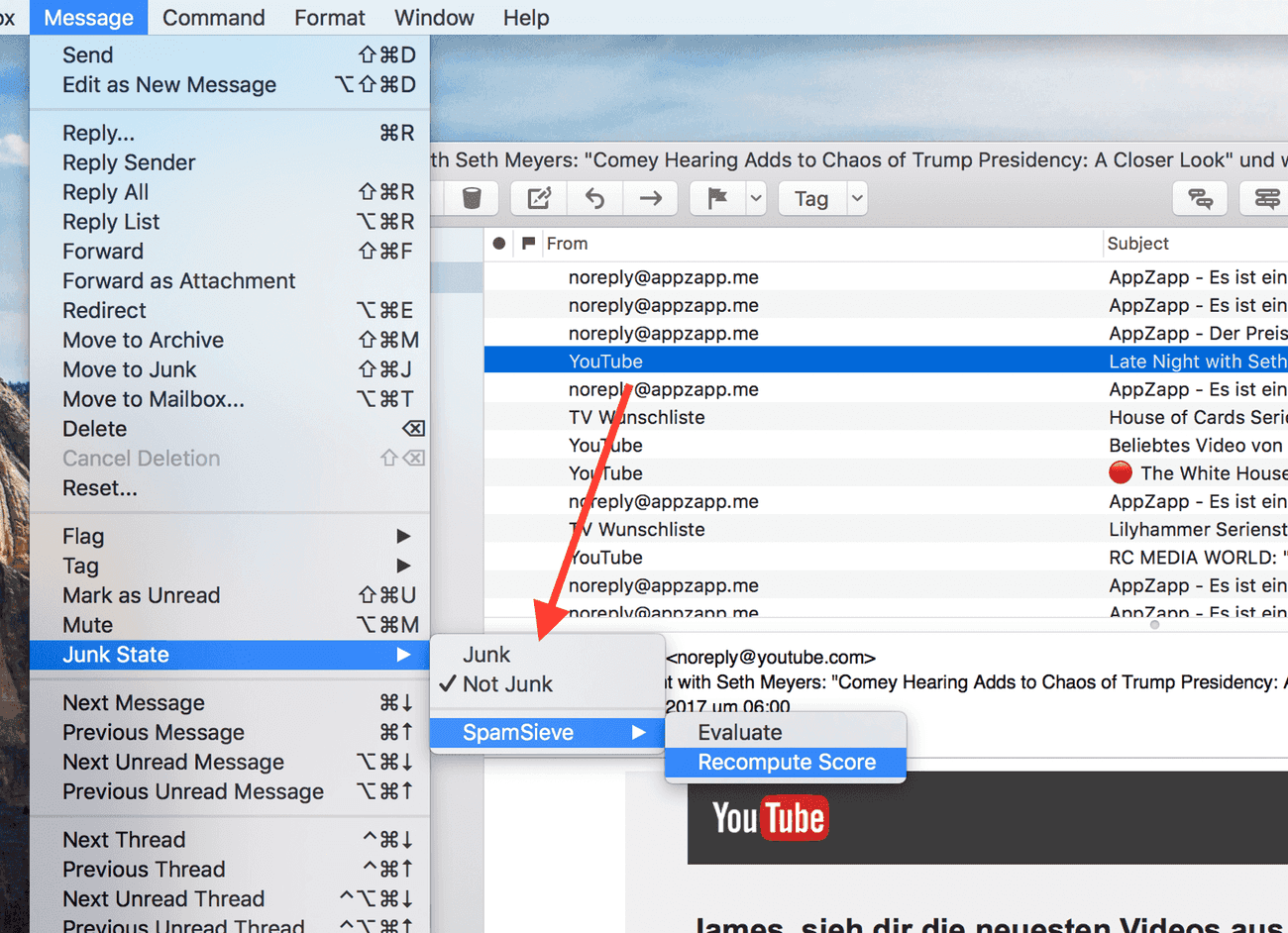Choose Delete in Message menu

point(230,429)
